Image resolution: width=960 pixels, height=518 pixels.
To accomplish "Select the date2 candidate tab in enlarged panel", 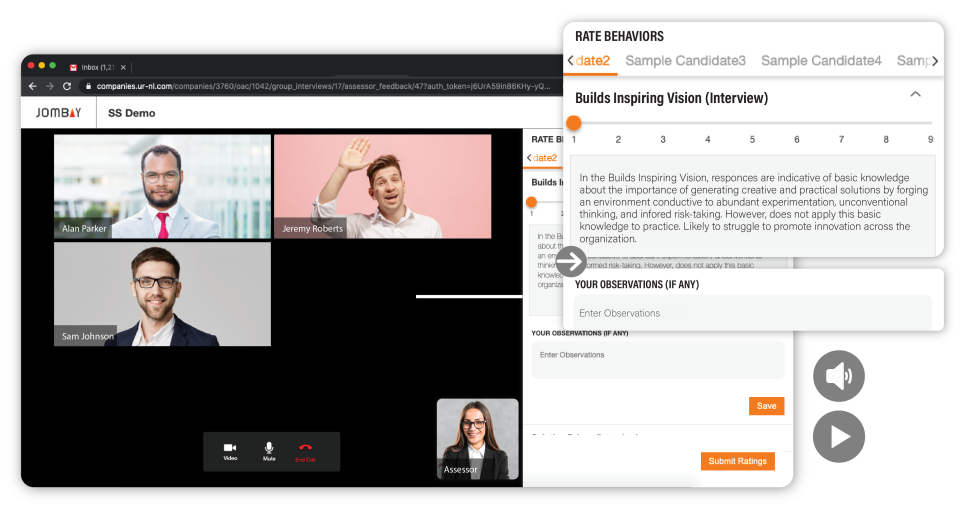I will point(593,61).
